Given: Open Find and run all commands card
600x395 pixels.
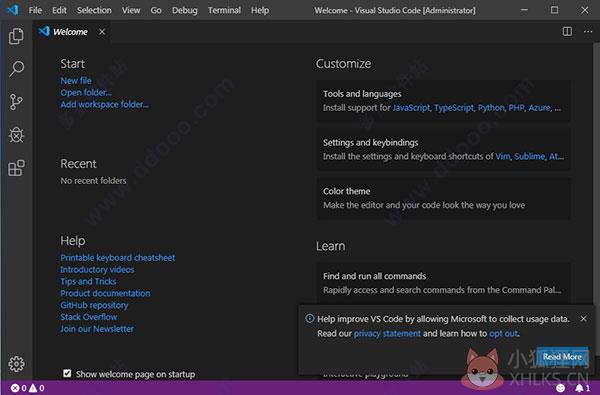Looking at the screenshot, I should 443,283.
